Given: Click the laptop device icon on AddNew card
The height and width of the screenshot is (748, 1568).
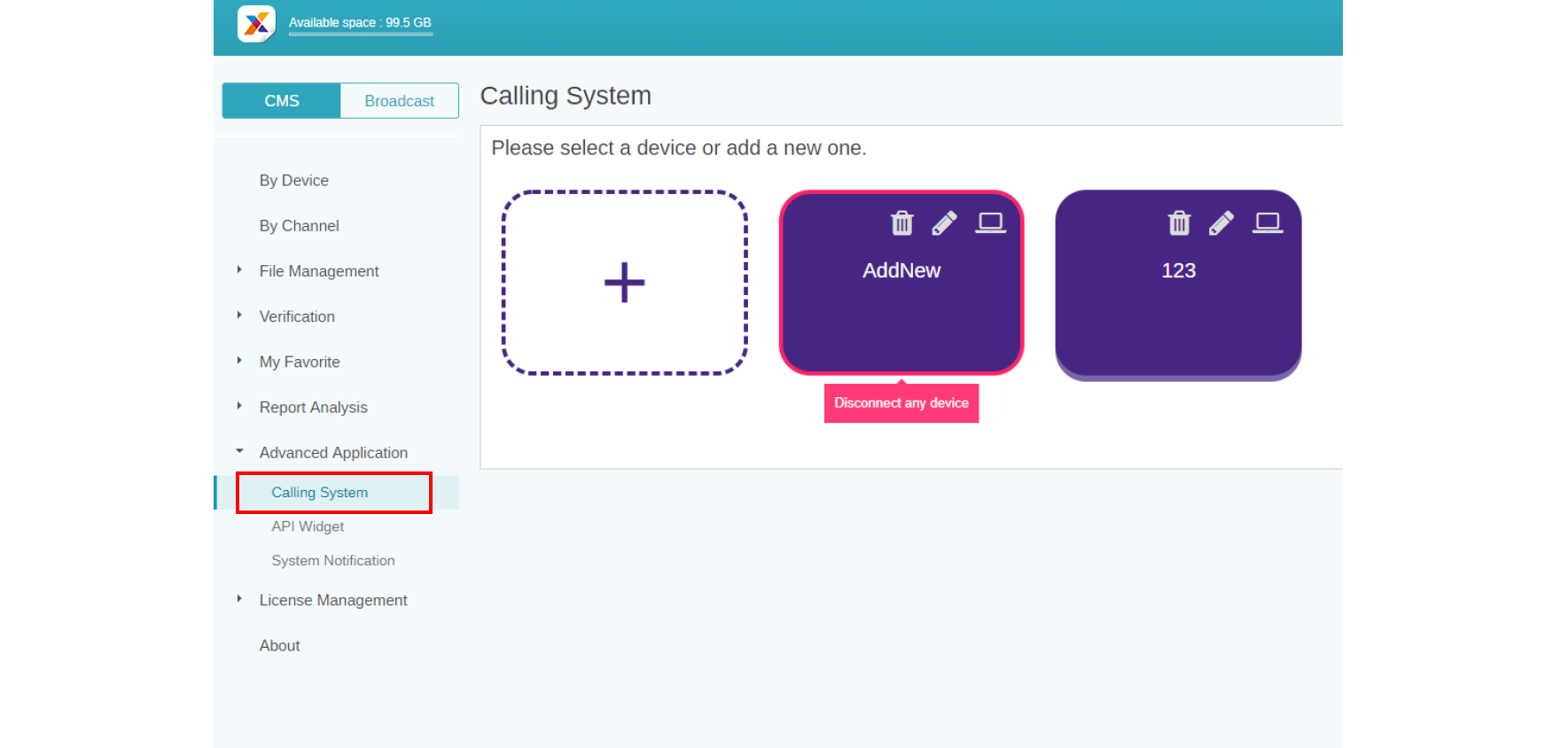Looking at the screenshot, I should point(990,222).
